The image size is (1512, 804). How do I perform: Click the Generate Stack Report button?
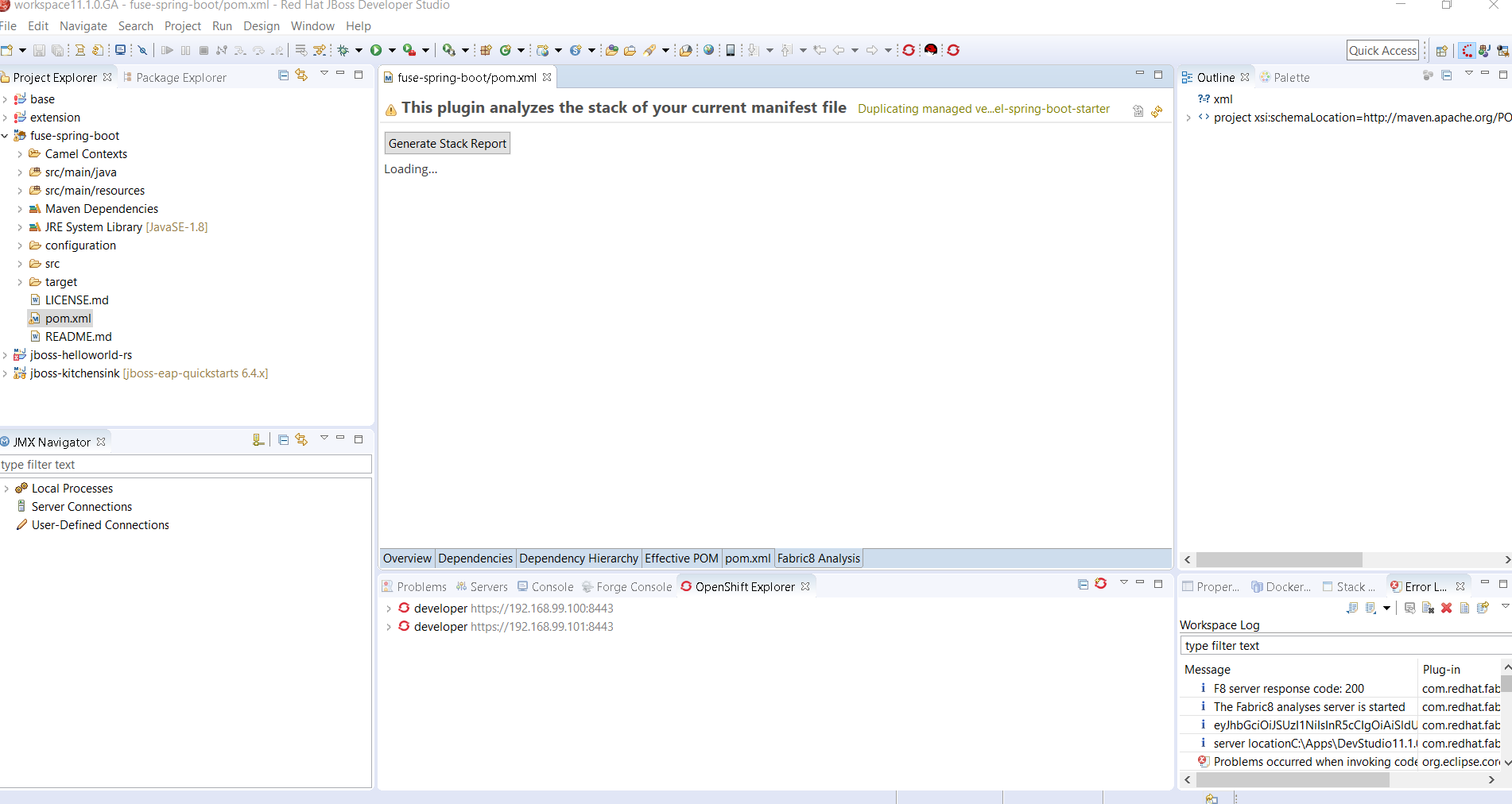pyautogui.click(x=448, y=144)
